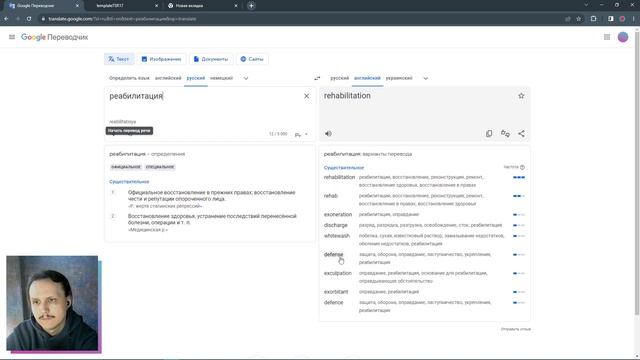640x360 pixels.
Task: Clear the source text with X
Action: click(x=307, y=96)
